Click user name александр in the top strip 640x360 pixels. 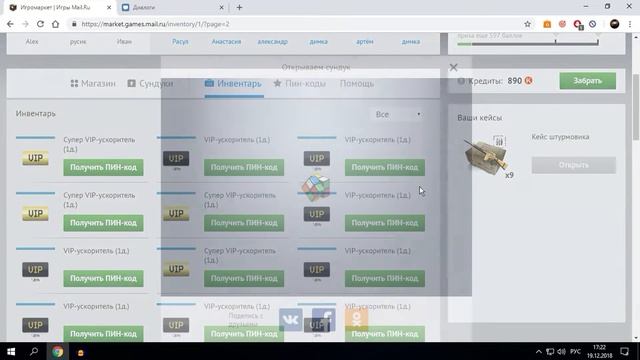tap(272, 42)
